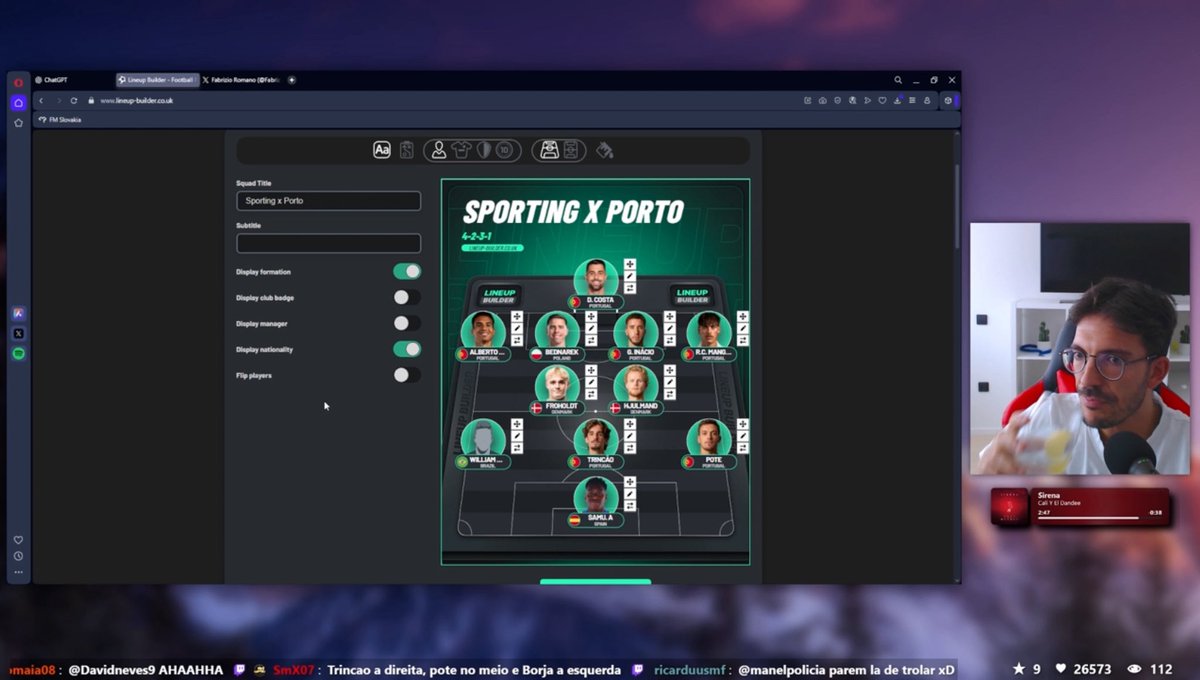Click the page vertical scrollbar
The width and height of the screenshot is (1200, 680).
coord(956,205)
